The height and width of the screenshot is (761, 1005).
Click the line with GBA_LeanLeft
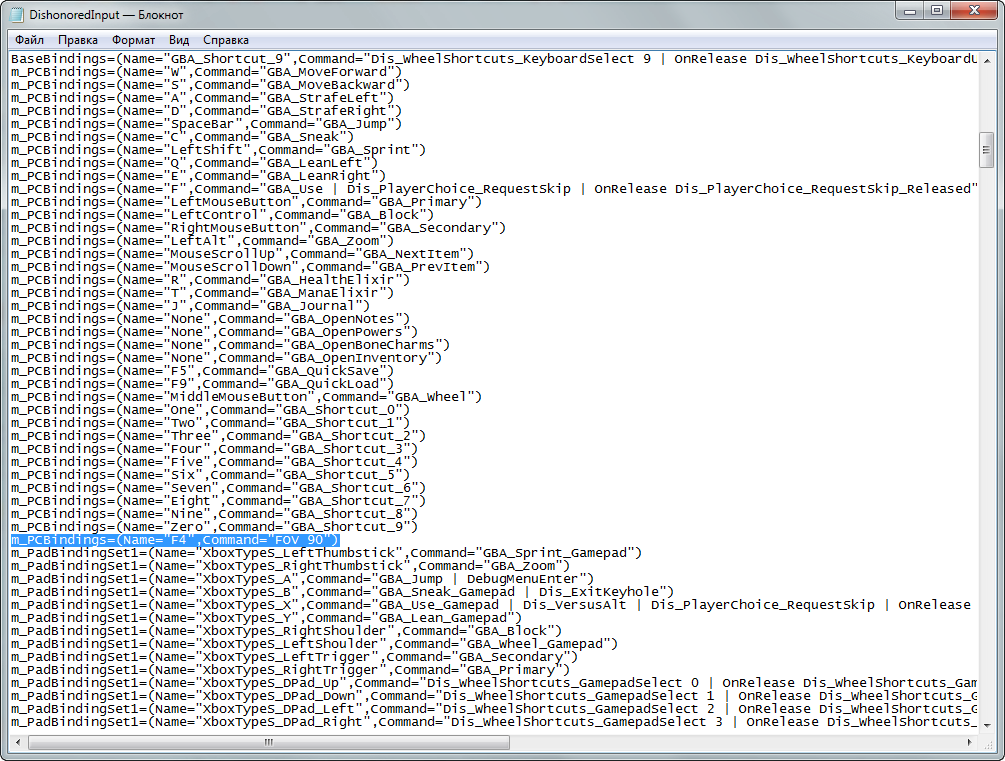pyautogui.click(x=194, y=163)
